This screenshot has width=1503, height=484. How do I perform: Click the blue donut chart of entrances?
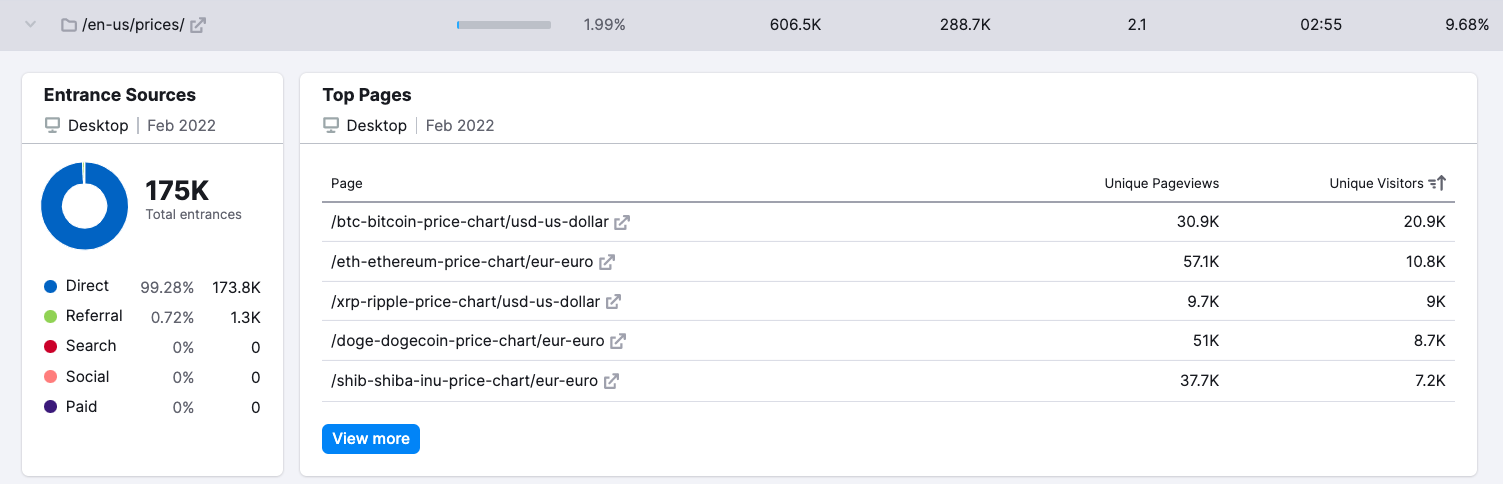click(x=84, y=205)
